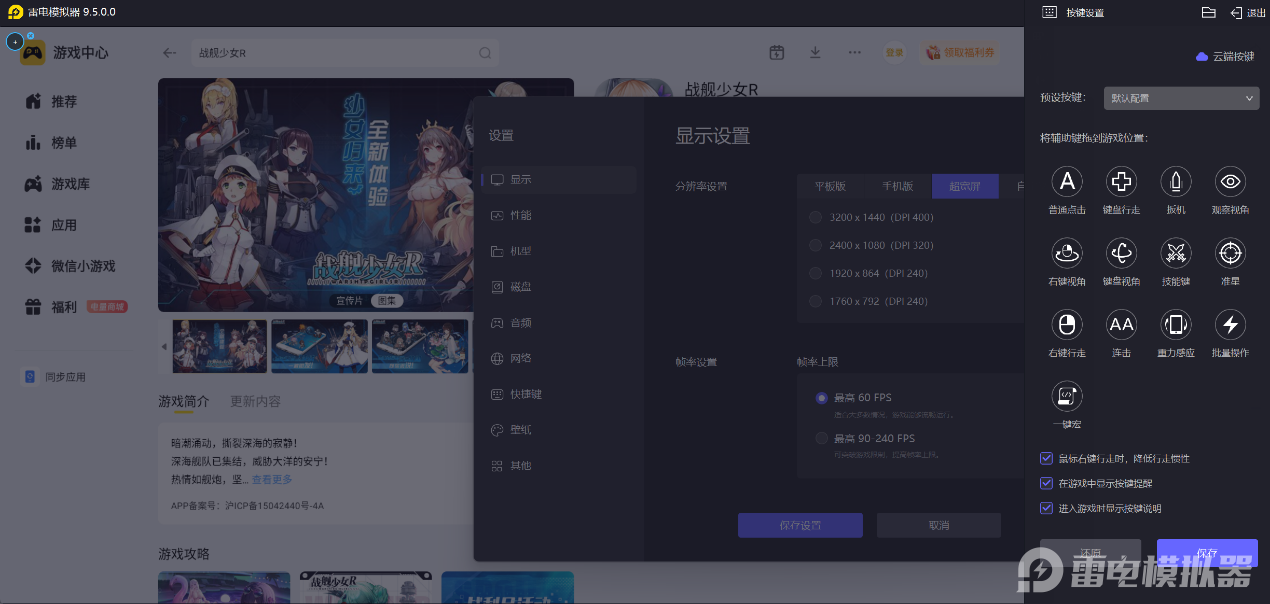Select the 右键视角 key icon
Screen dimensions: 1270x604
(1067, 253)
